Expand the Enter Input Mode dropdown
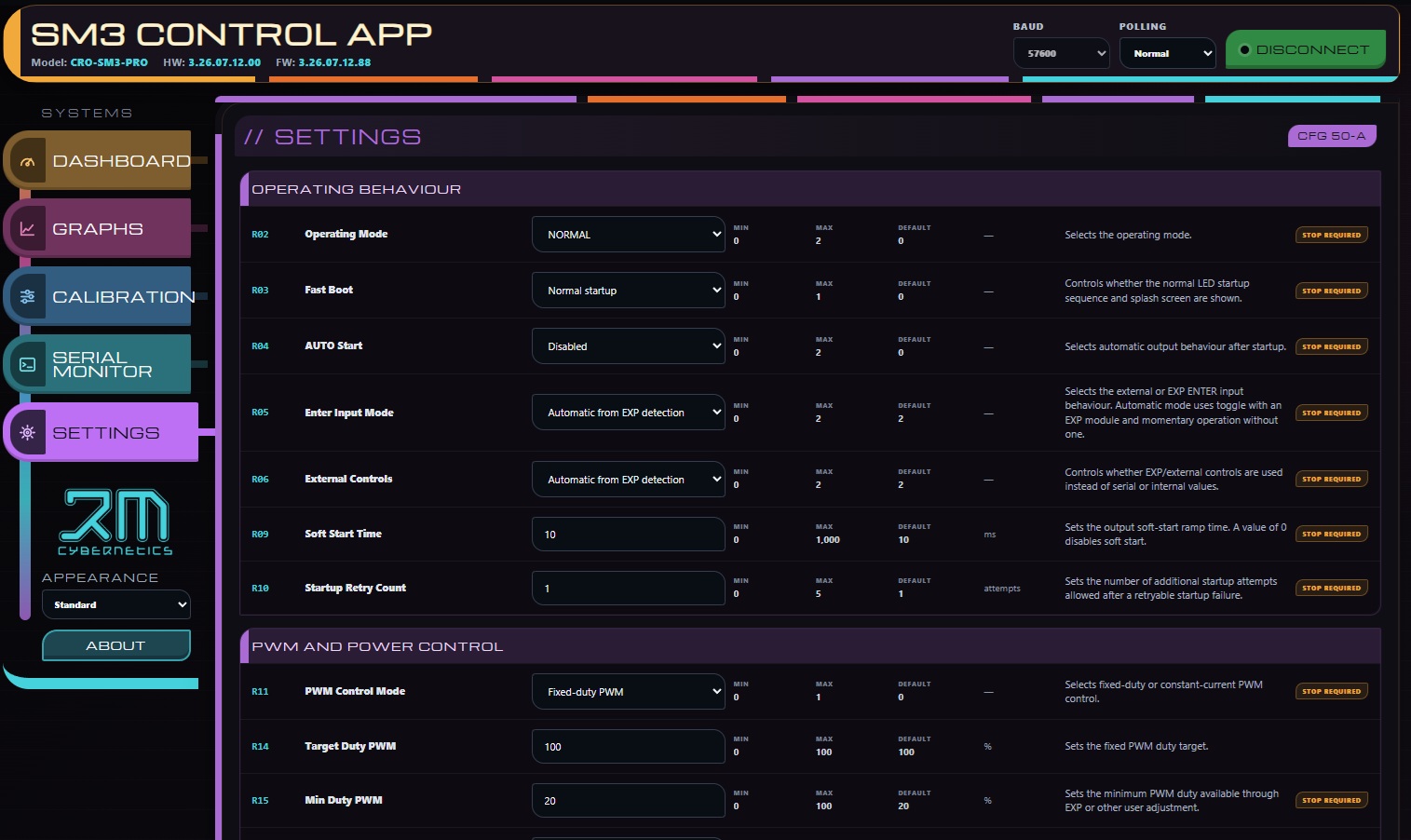 (x=629, y=413)
